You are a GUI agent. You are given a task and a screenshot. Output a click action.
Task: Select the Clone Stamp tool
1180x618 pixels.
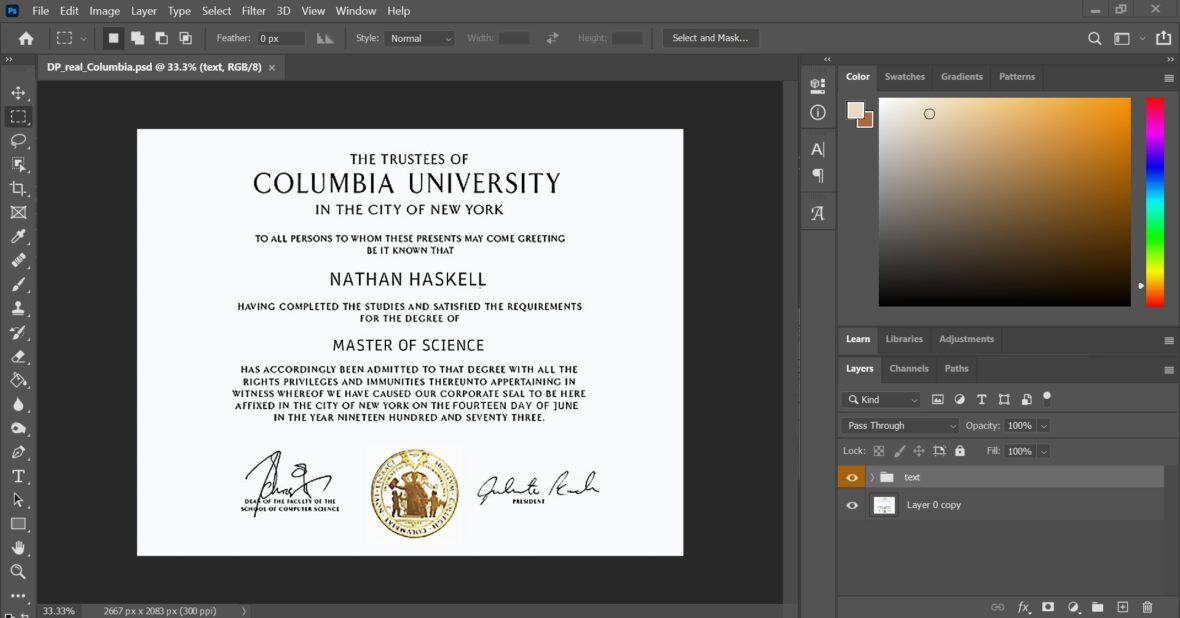point(18,309)
